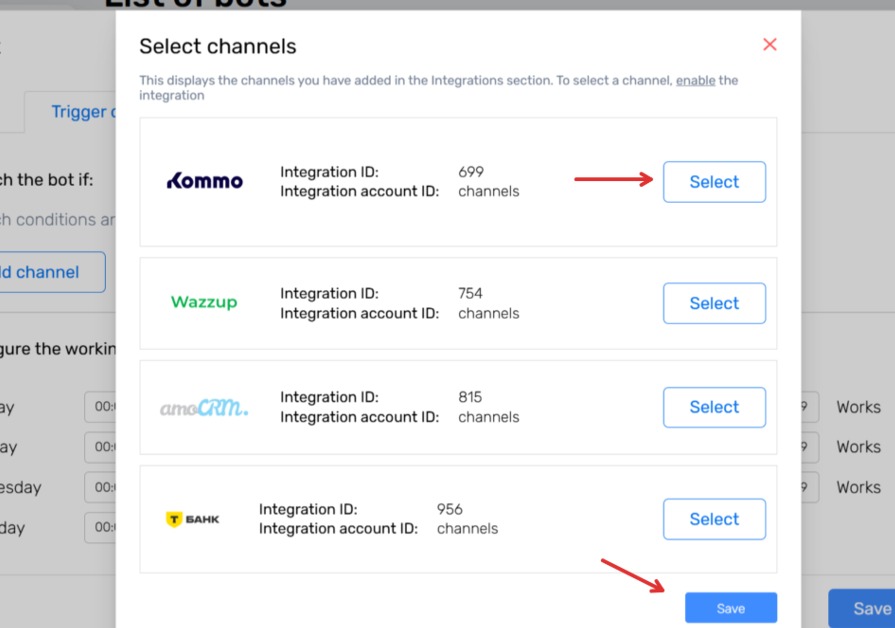Click integration ID value 699
The image size is (895, 628).
click(x=471, y=172)
